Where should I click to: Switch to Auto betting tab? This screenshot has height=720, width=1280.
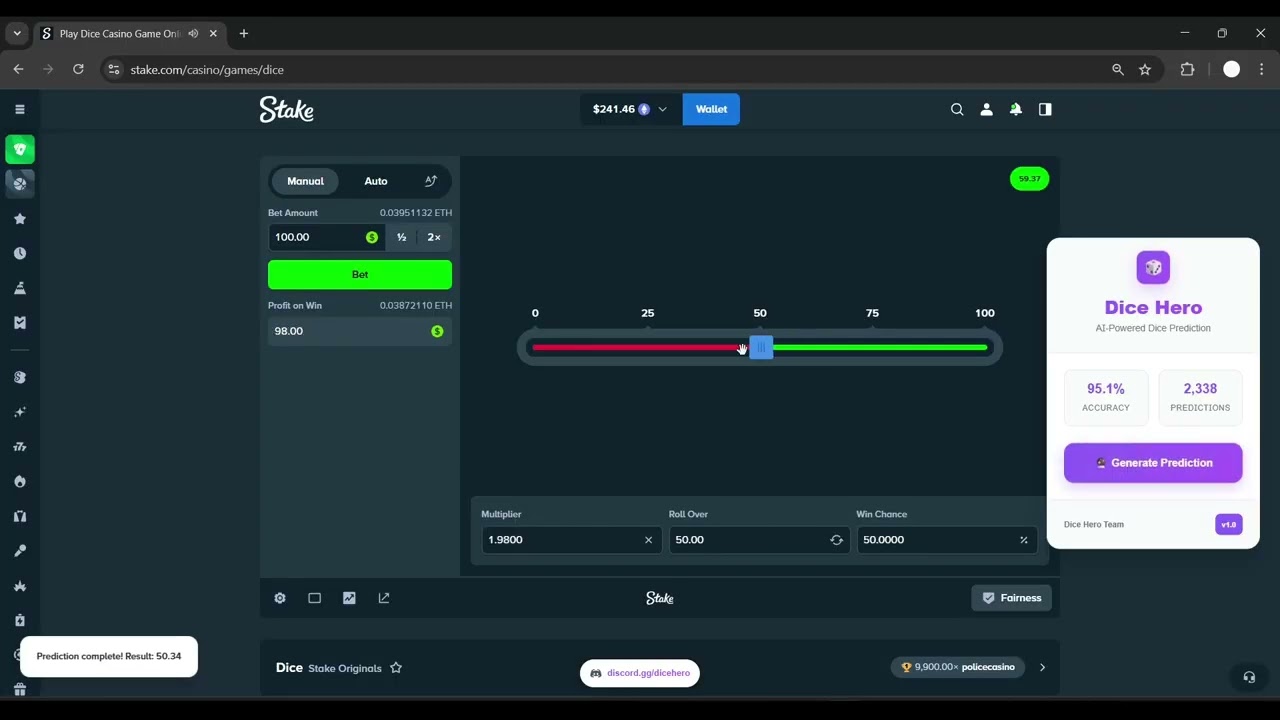coord(376,181)
